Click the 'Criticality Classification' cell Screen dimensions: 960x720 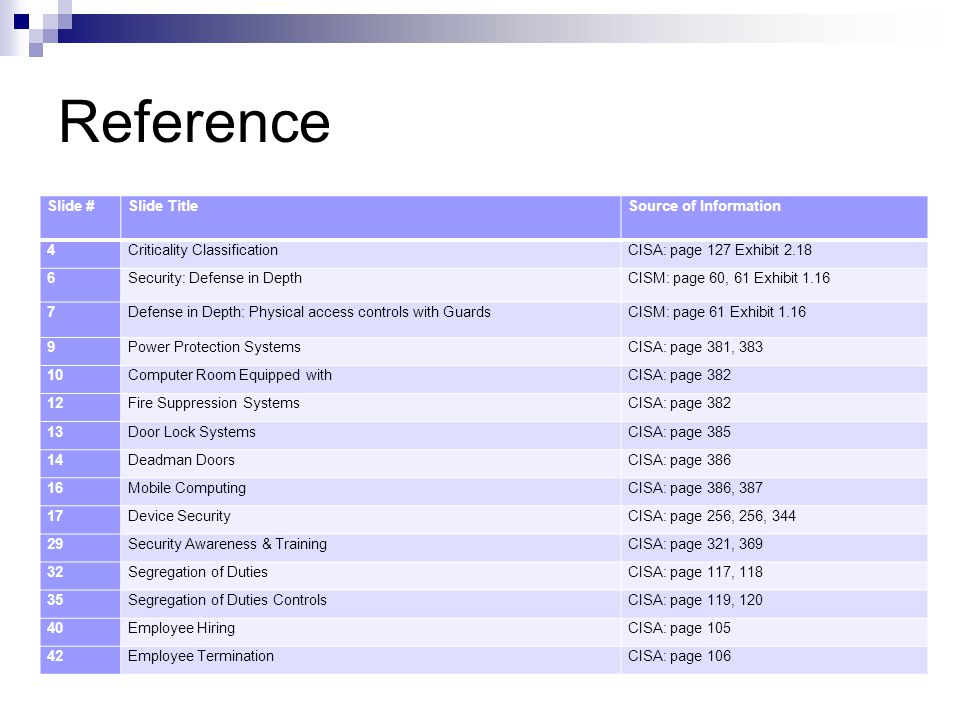(370, 254)
